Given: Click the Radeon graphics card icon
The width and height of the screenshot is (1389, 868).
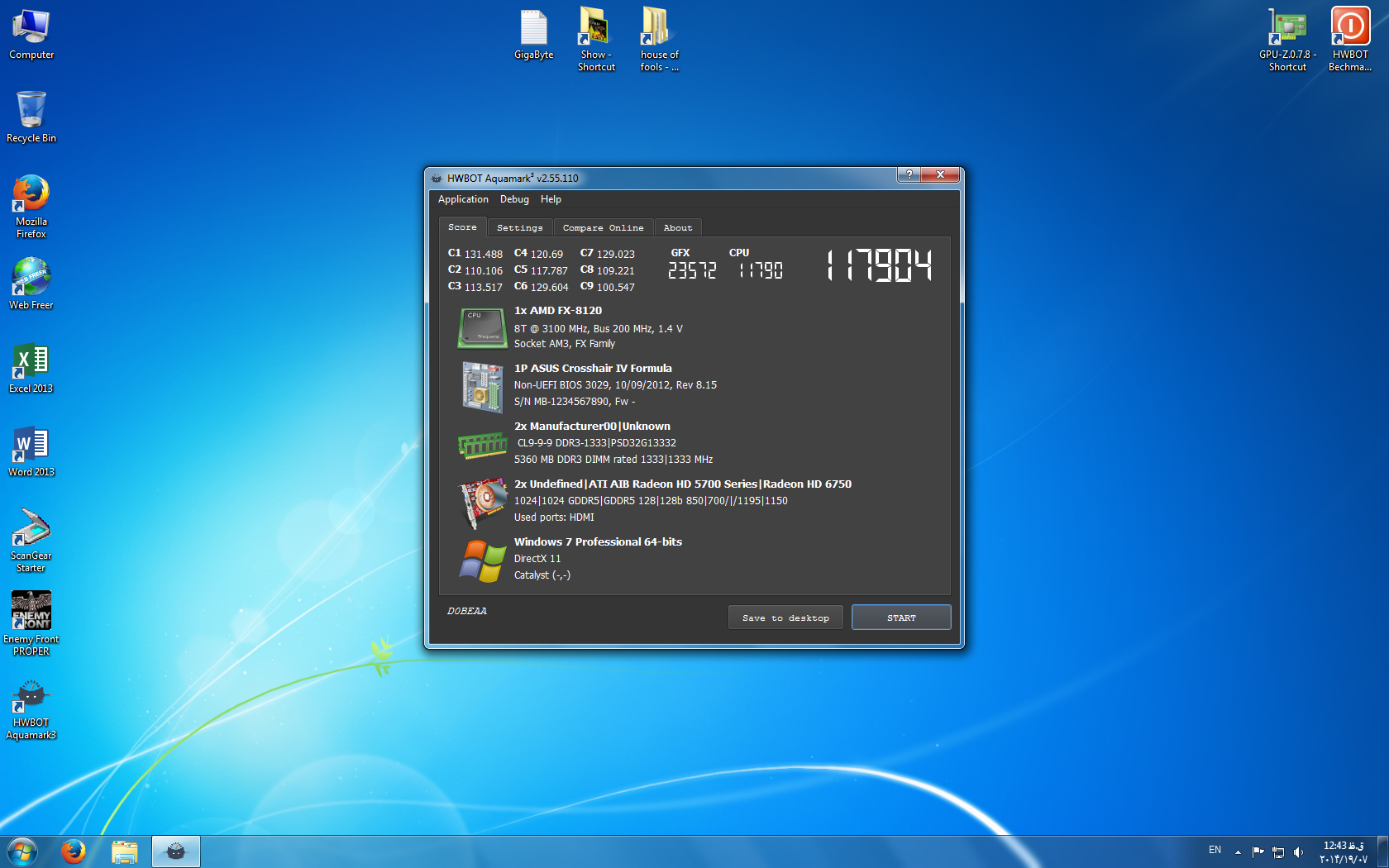Looking at the screenshot, I should (x=483, y=503).
